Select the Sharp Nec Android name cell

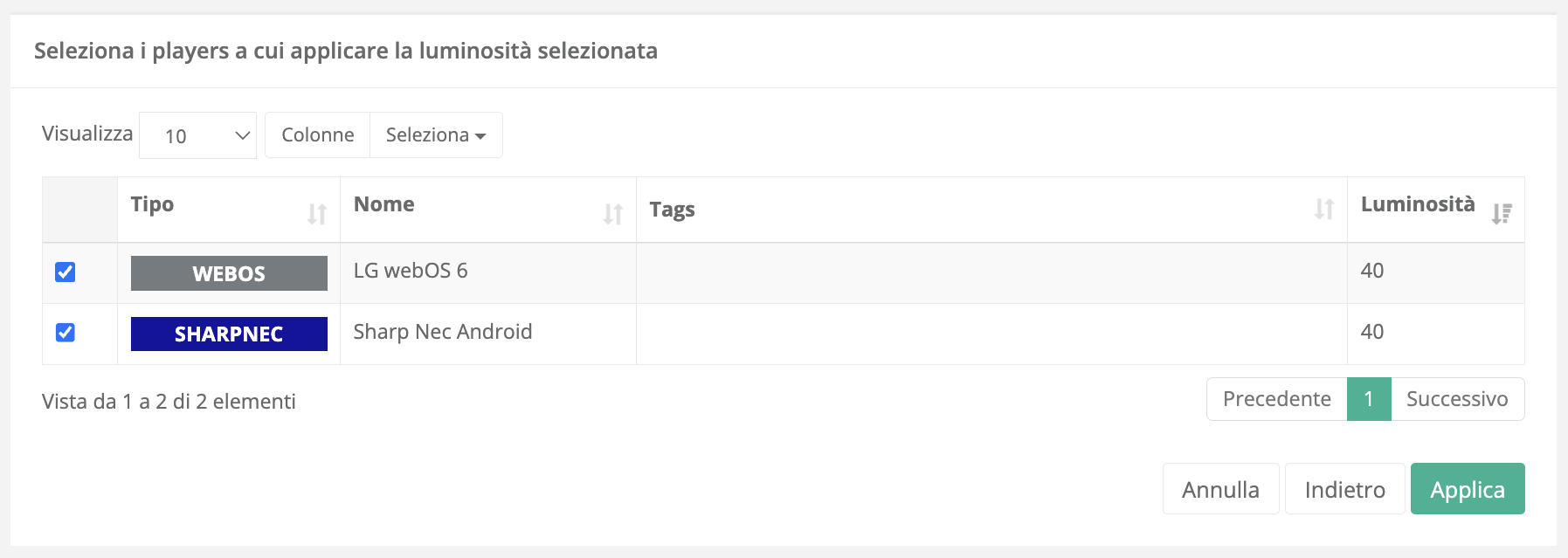click(x=443, y=332)
